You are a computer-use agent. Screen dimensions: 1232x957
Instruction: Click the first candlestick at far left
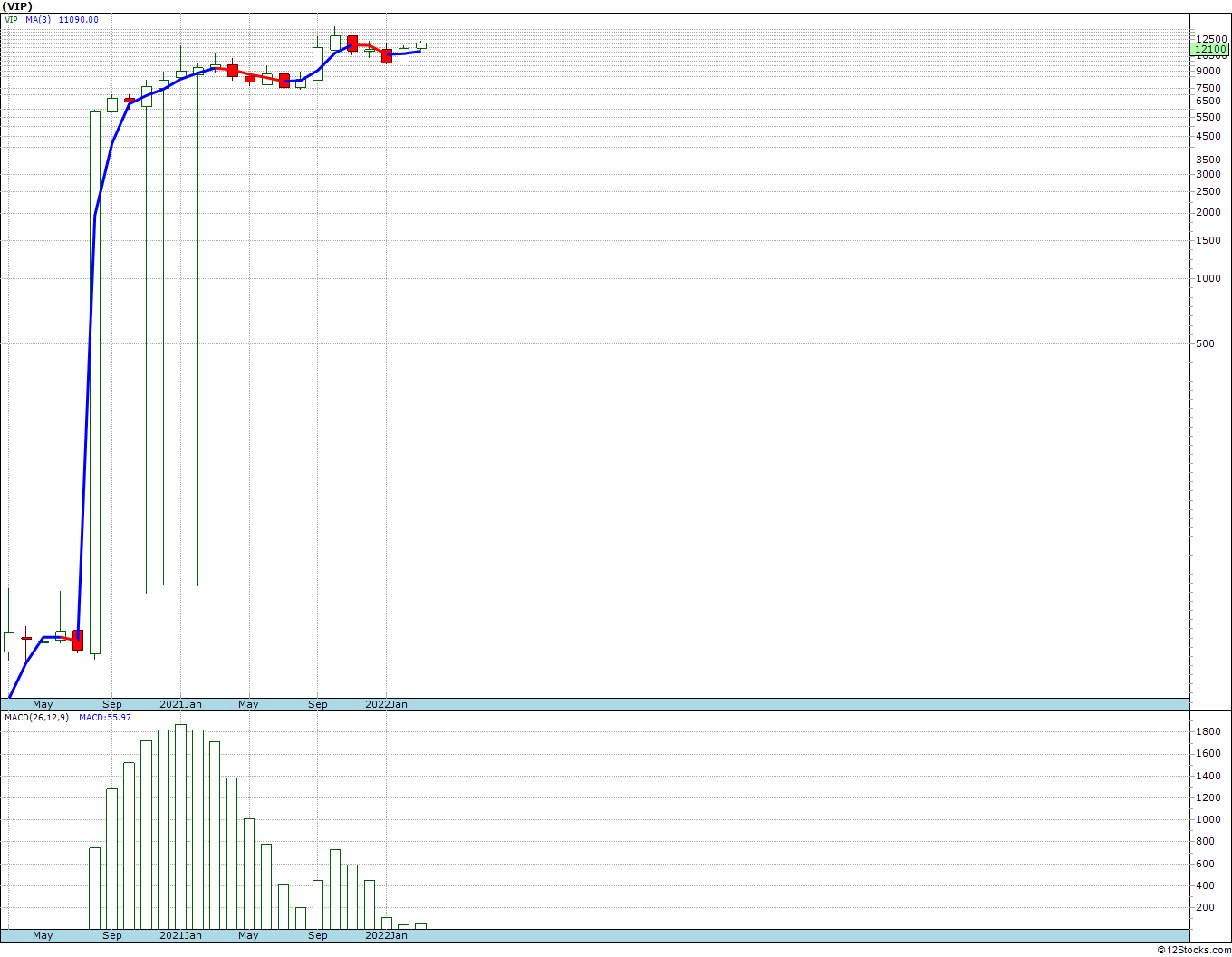pos(9,642)
